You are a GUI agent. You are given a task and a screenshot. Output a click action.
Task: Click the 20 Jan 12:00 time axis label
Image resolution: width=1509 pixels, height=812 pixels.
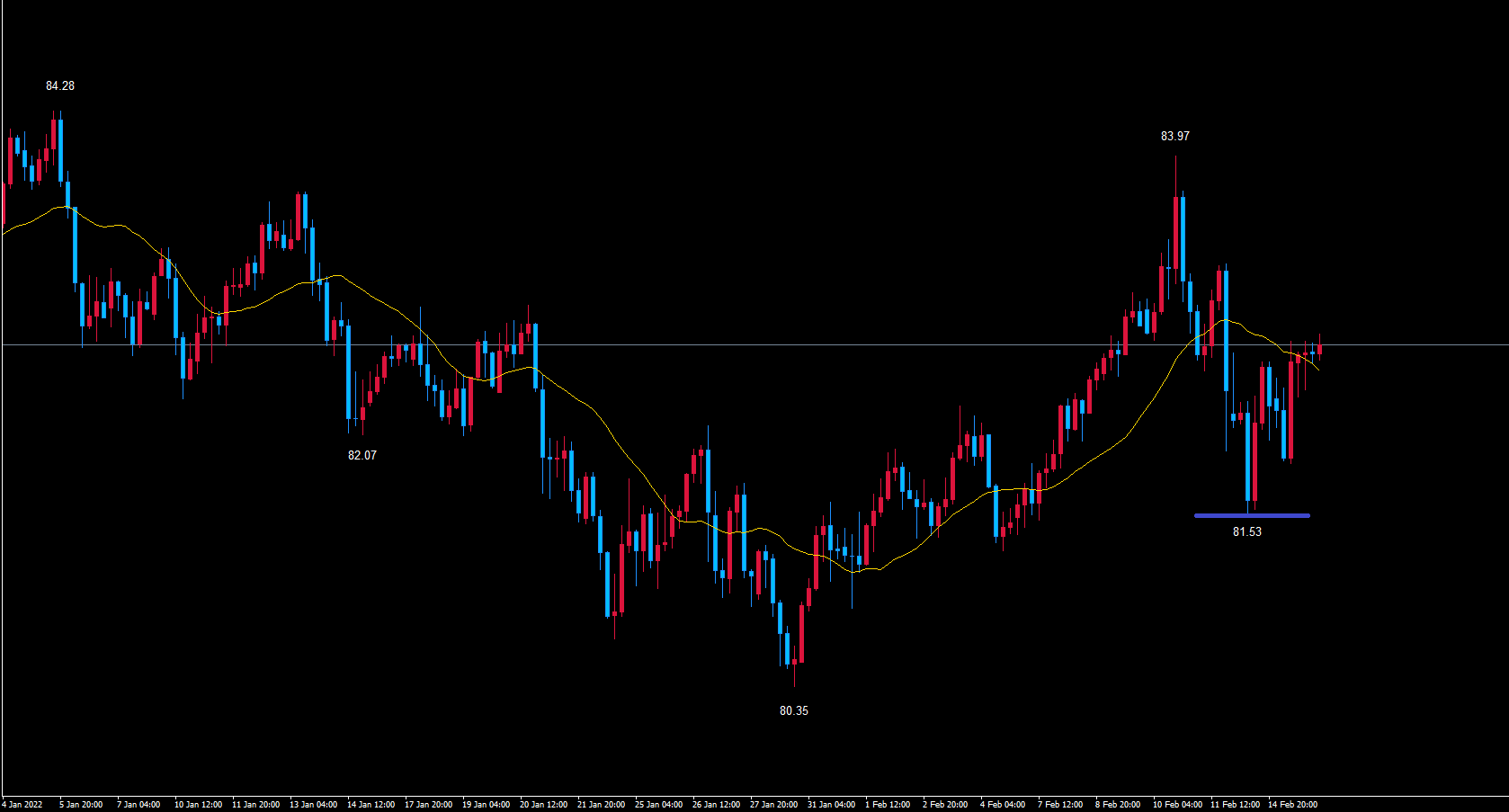click(543, 805)
